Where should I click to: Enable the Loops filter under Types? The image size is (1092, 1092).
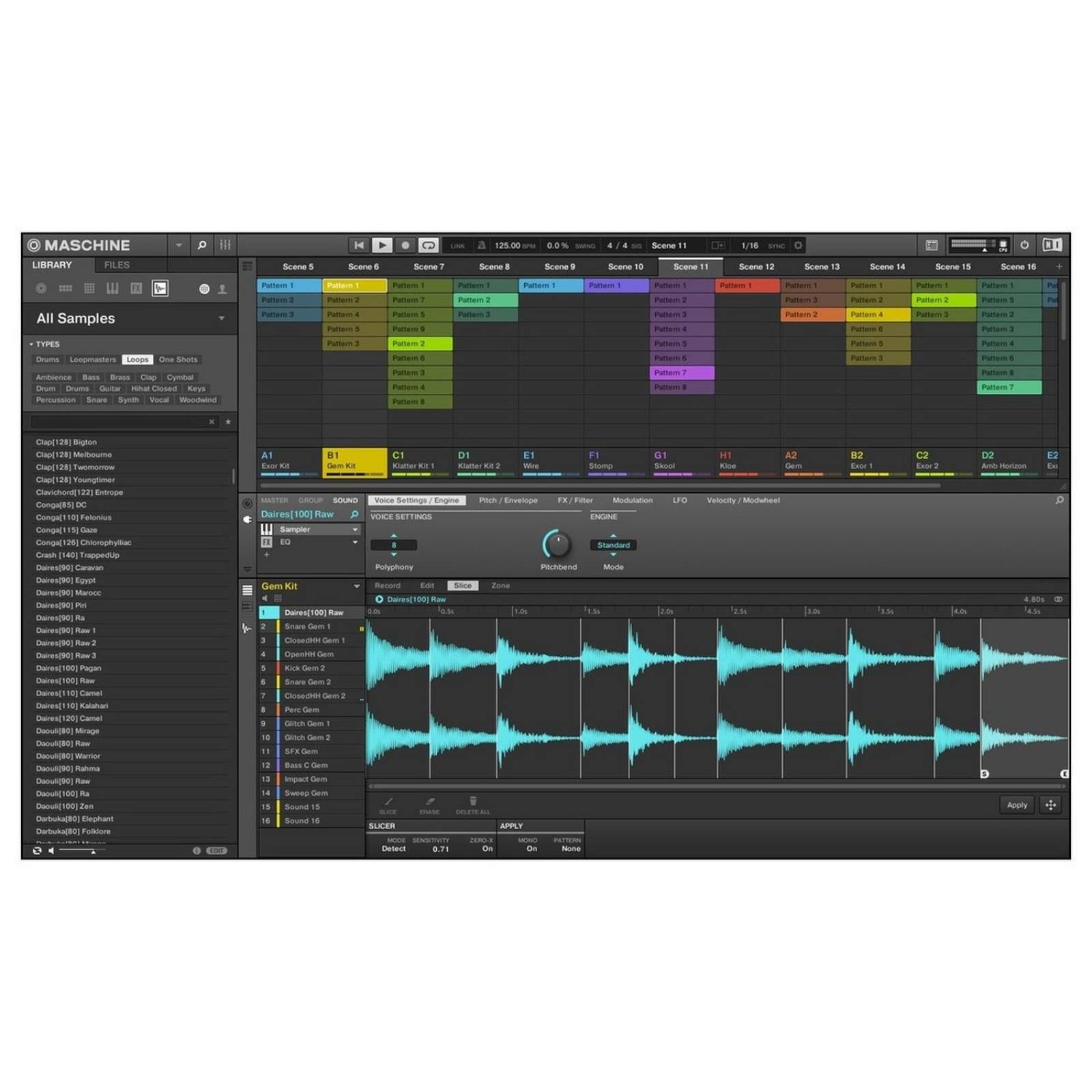coord(137,359)
